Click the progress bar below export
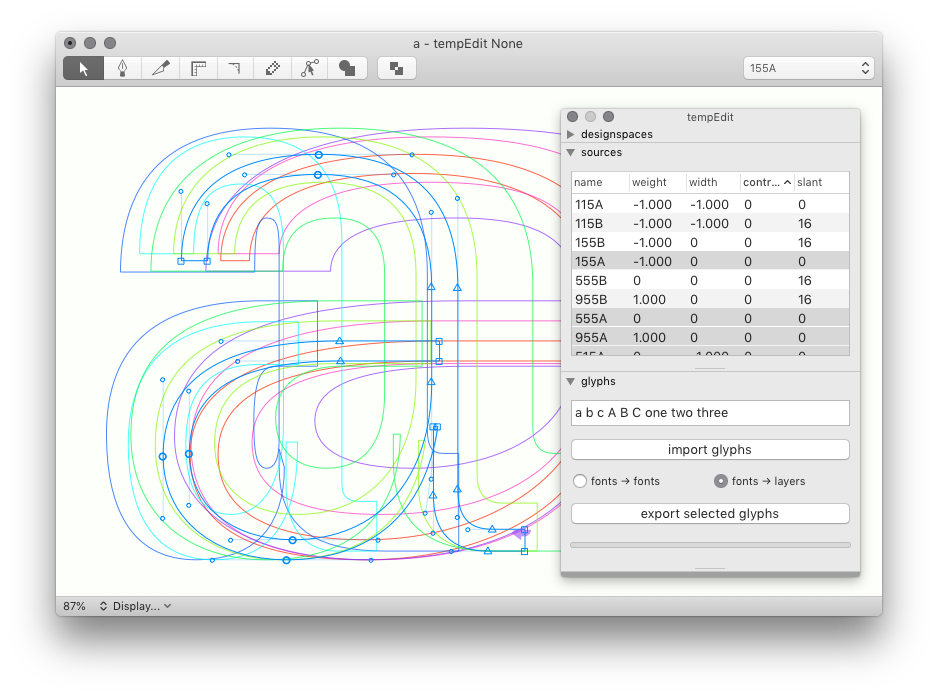This screenshot has width=938, height=696. tap(710, 545)
